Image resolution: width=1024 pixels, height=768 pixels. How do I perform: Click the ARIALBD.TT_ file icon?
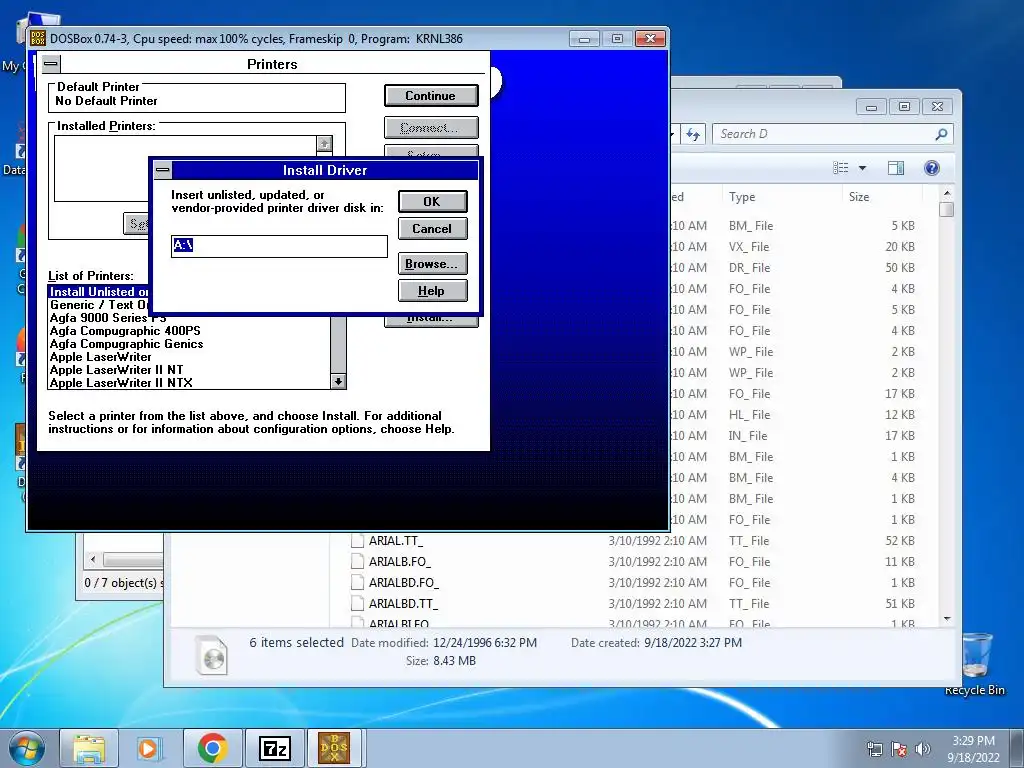point(357,603)
